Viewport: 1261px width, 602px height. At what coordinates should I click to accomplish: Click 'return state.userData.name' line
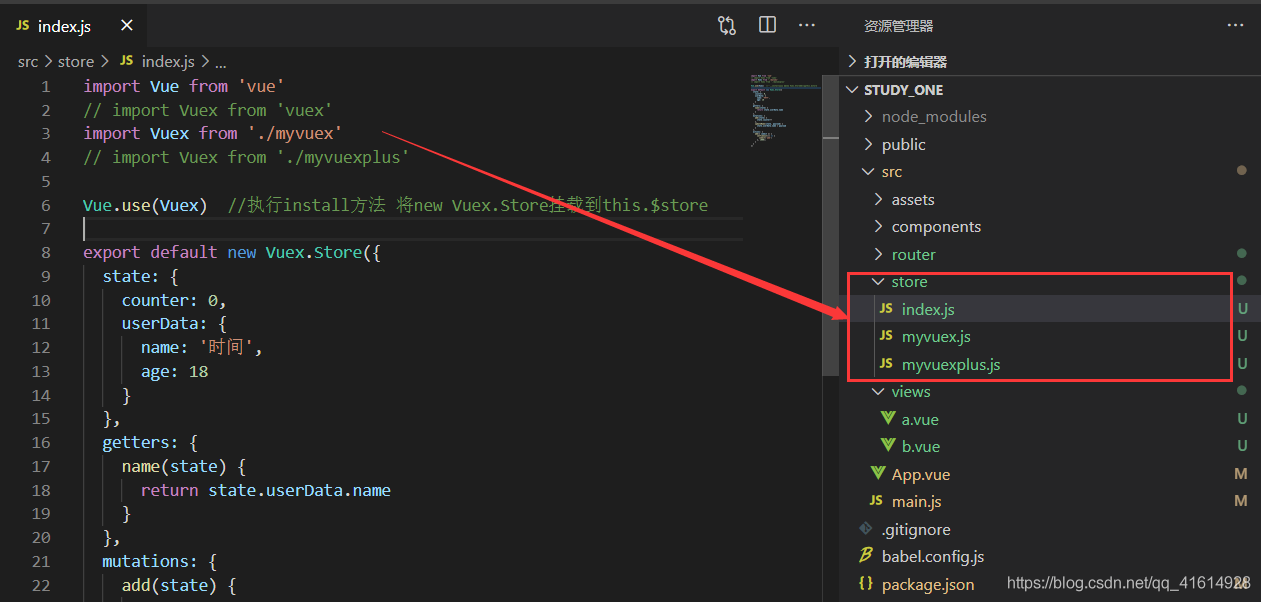click(x=266, y=490)
